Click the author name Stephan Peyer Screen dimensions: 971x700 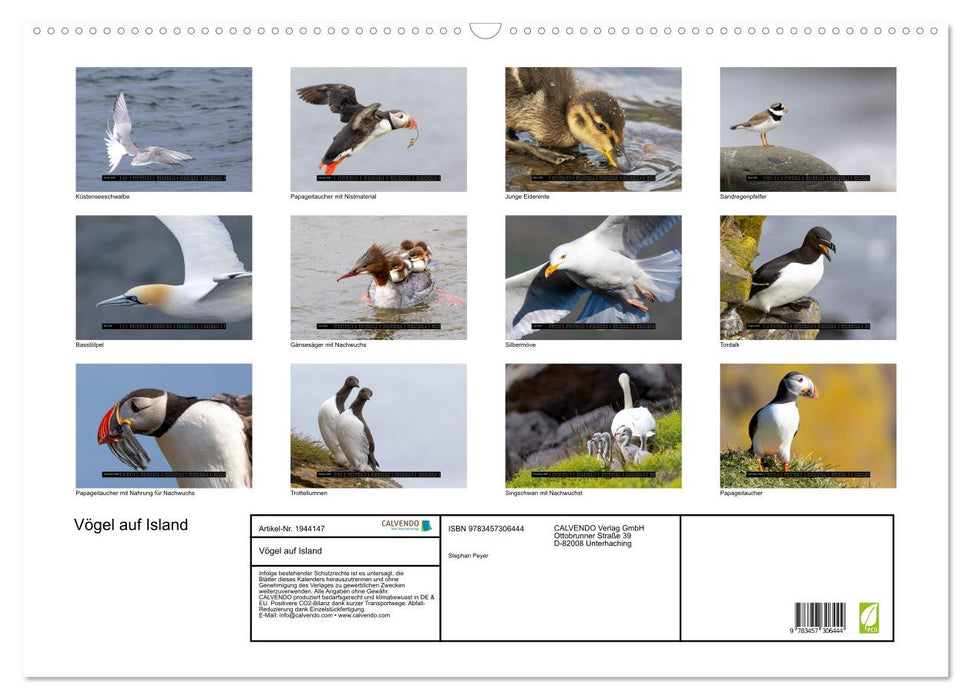[x=469, y=555]
